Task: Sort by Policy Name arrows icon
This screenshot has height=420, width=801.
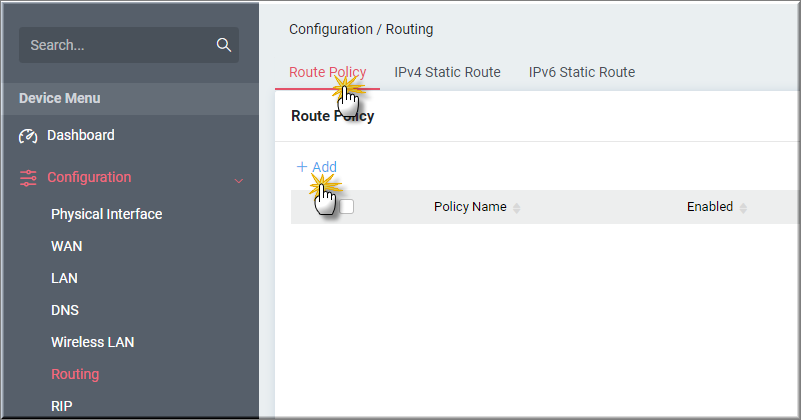Action: click(516, 208)
